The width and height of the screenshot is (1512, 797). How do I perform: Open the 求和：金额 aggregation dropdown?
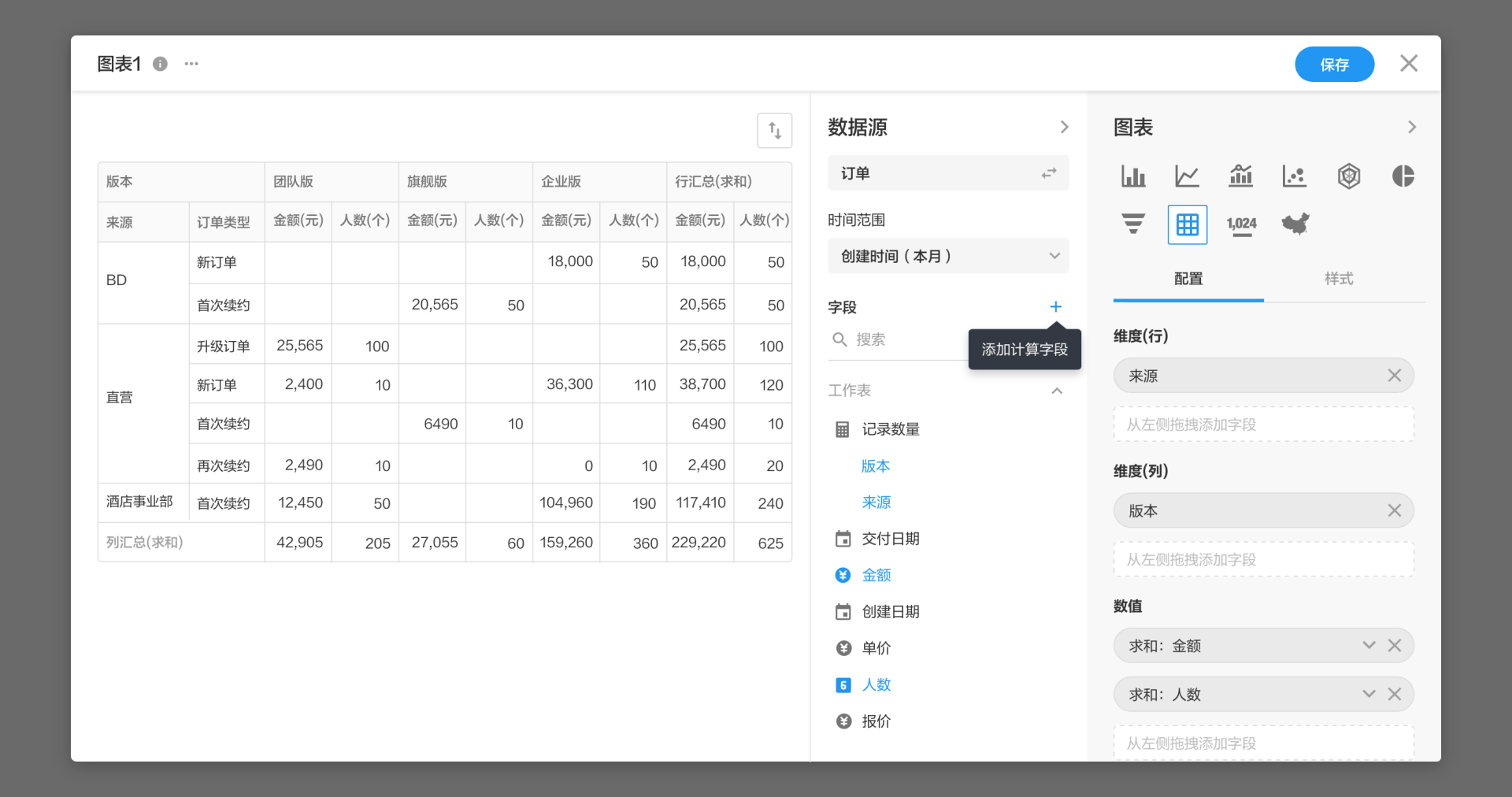click(1369, 646)
